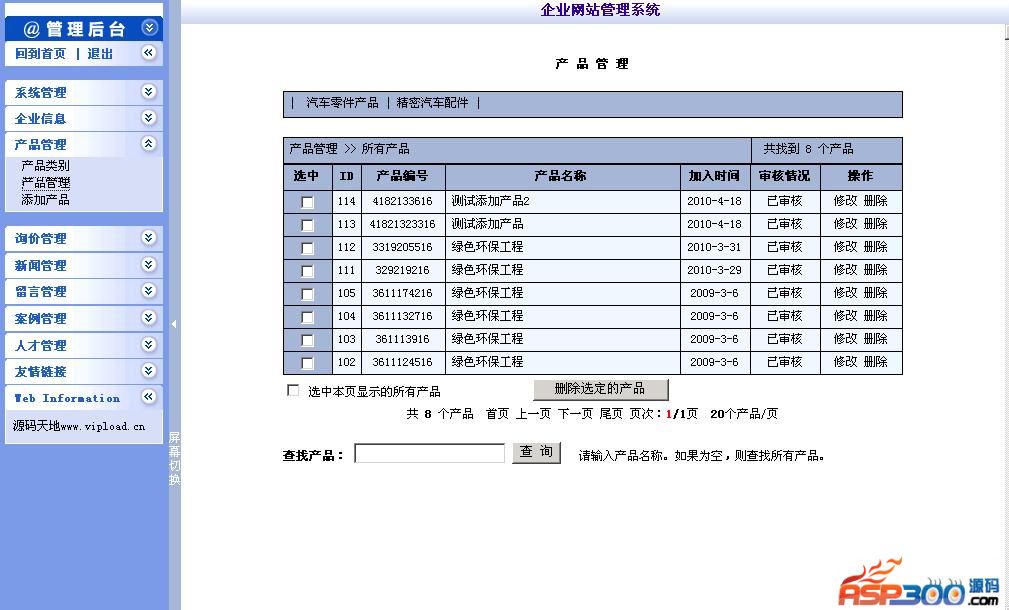Image resolution: width=1009 pixels, height=610 pixels.
Task: Click the 企业信息 menu label
Action: pos(41,119)
